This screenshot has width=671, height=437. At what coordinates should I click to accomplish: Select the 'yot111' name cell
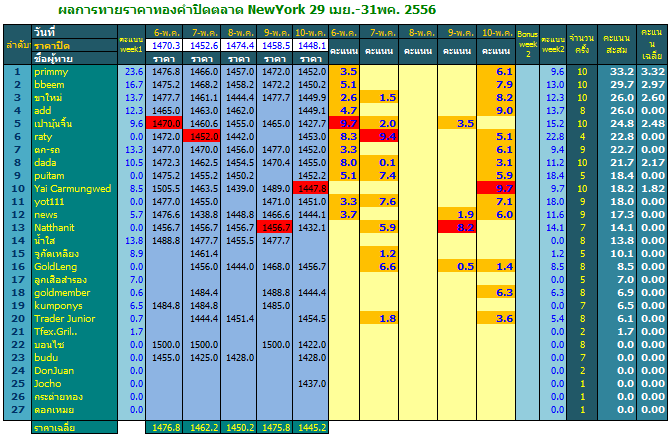[75, 202]
